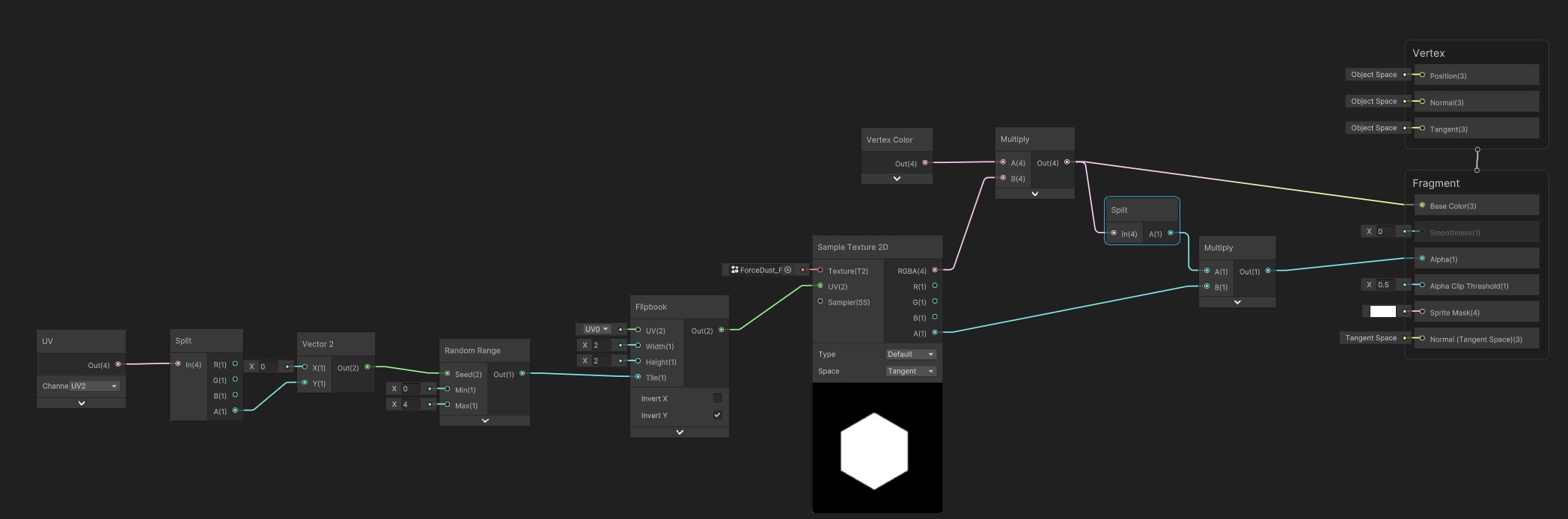This screenshot has width=1568, height=519.
Task: Click the Sample Texture 2D G(1) output port
Action: click(935, 301)
